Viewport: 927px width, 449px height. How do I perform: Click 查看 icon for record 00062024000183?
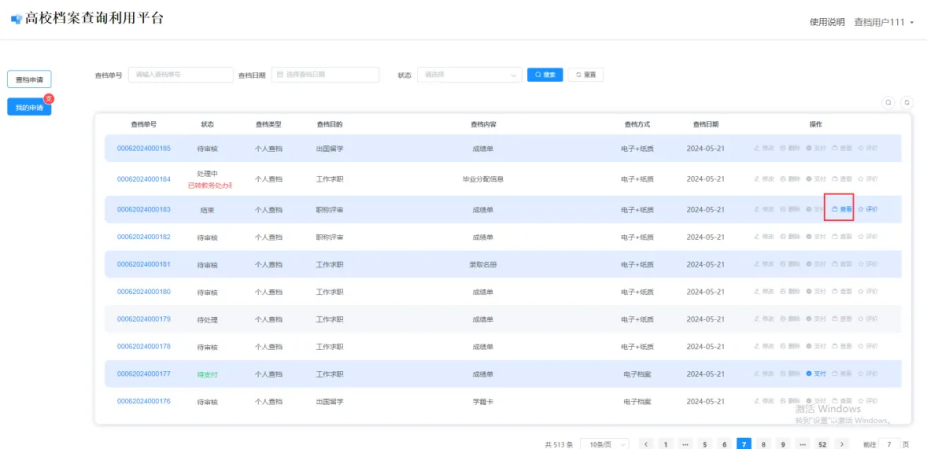click(x=841, y=209)
